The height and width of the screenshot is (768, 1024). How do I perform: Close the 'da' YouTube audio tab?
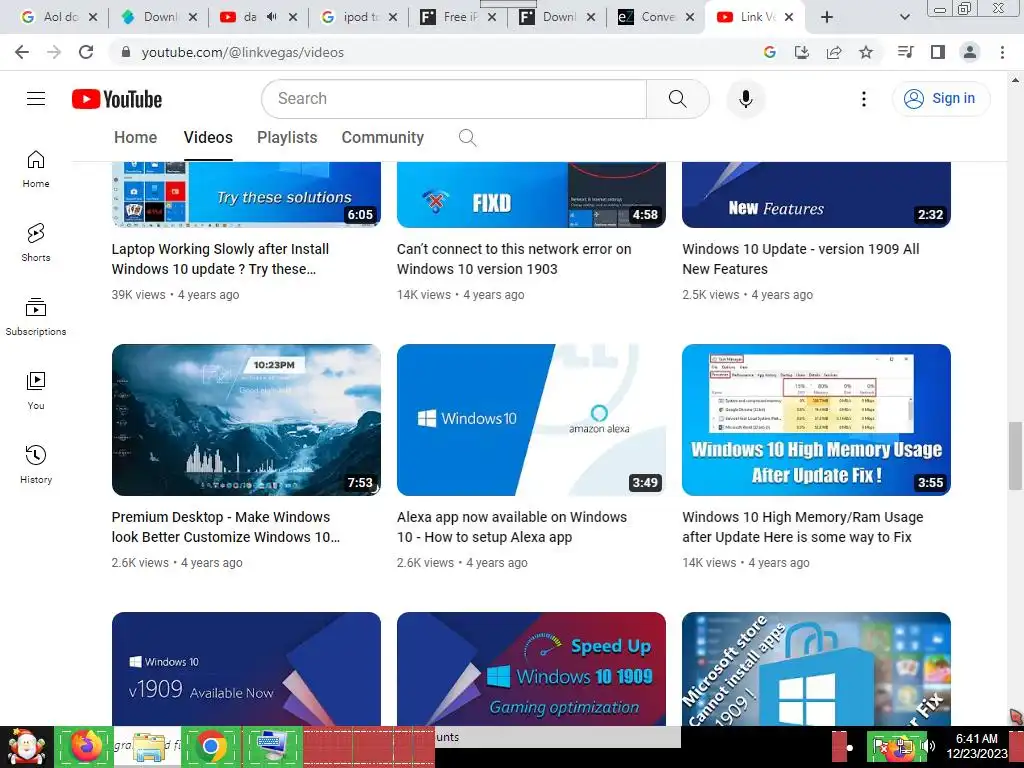(x=293, y=17)
